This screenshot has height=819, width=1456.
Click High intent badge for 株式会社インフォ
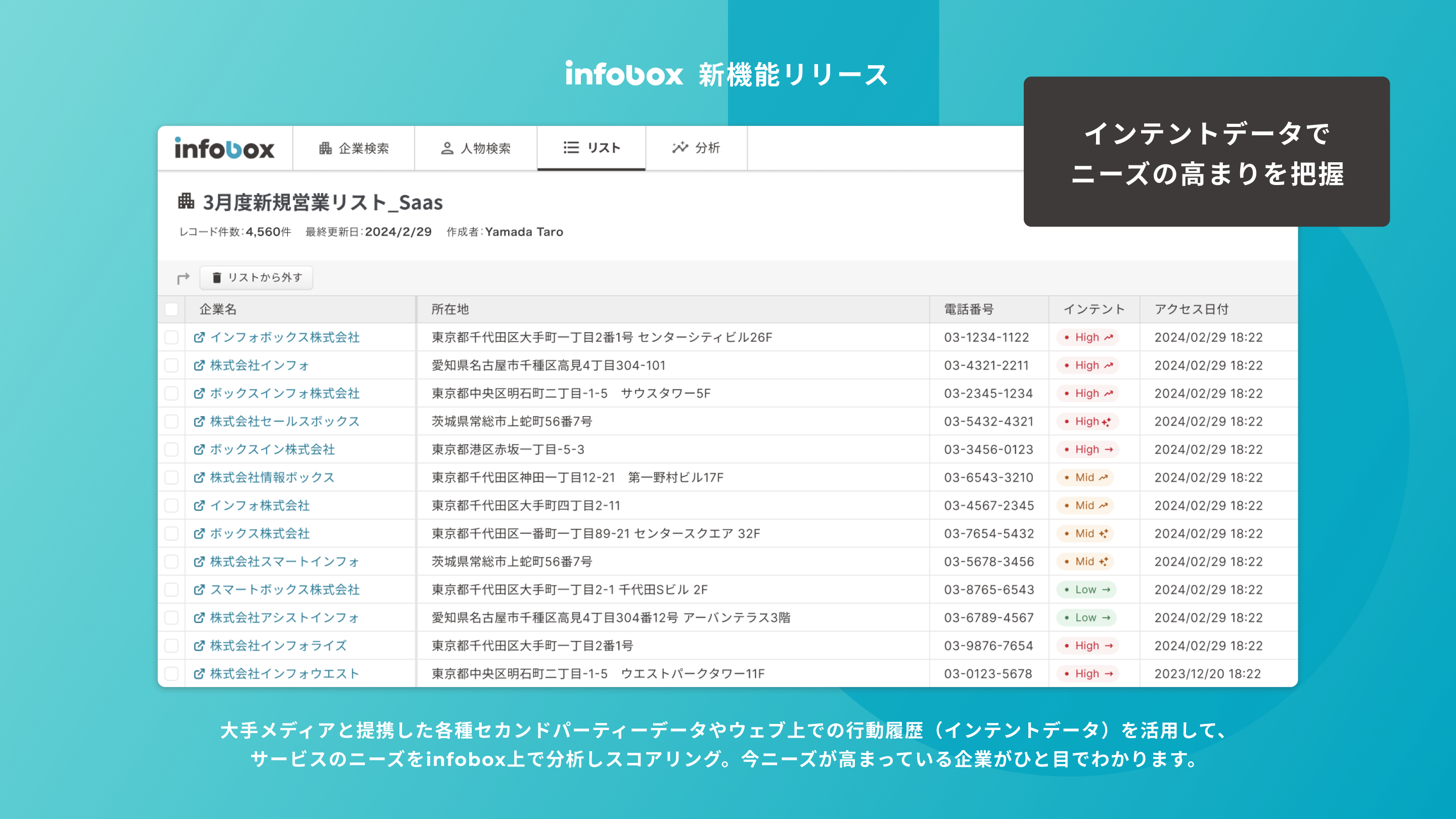pos(1087,366)
